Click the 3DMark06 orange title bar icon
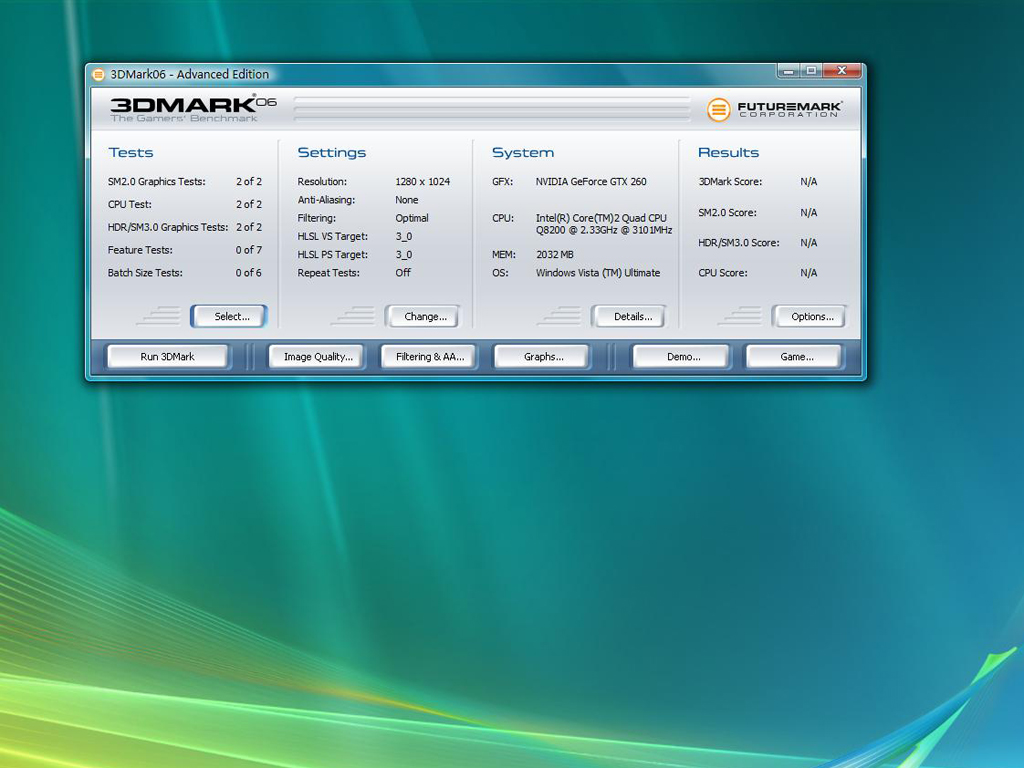Viewport: 1024px width, 768px height. [98, 74]
